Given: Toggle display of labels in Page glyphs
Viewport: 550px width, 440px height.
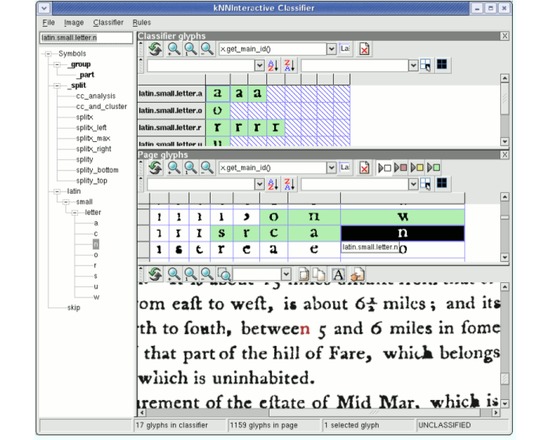Looking at the screenshot, I should [x=345, y=167].
